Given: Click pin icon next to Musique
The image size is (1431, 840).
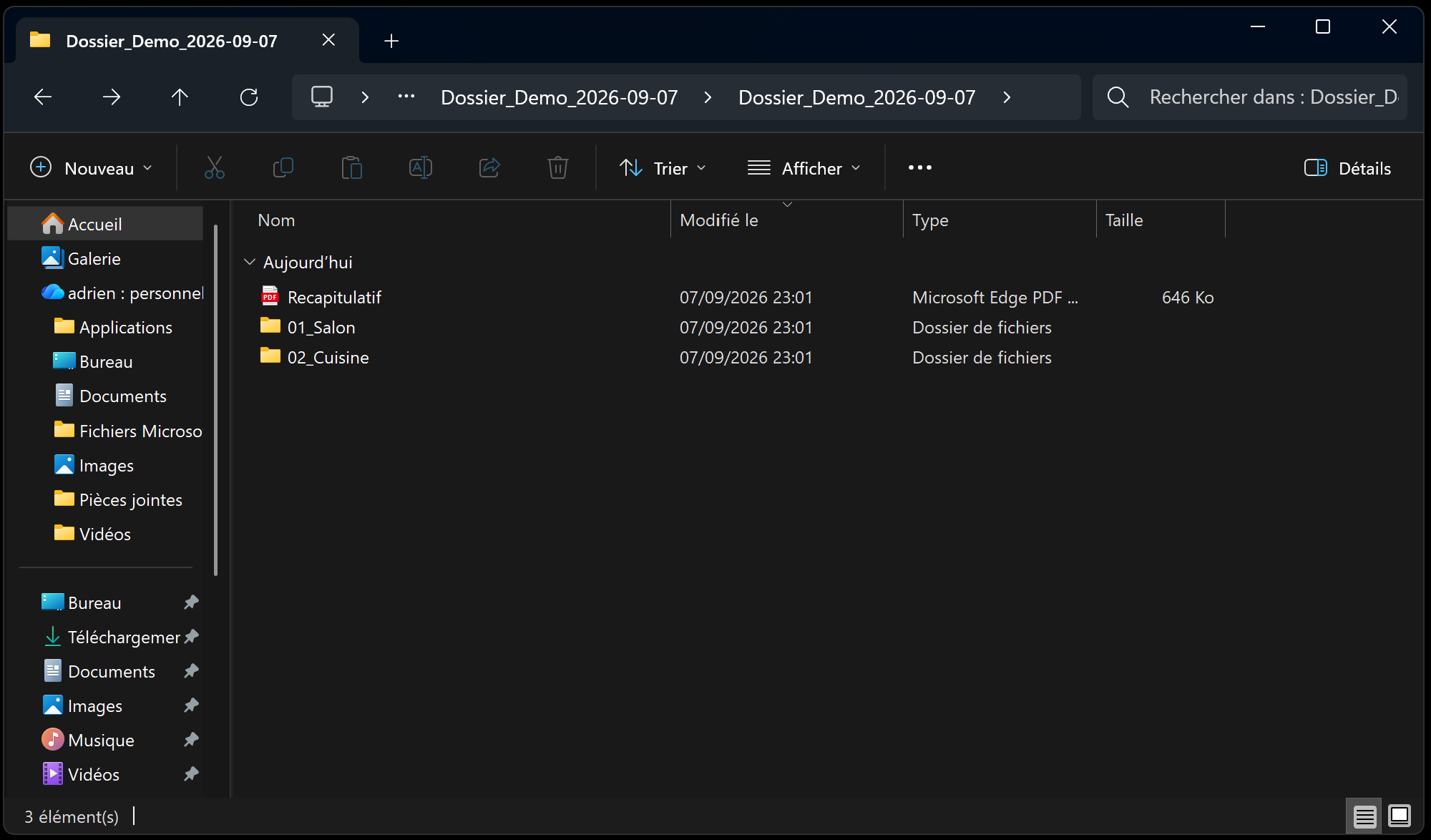Looking at the screenshot, I should (x=191, y=740).
